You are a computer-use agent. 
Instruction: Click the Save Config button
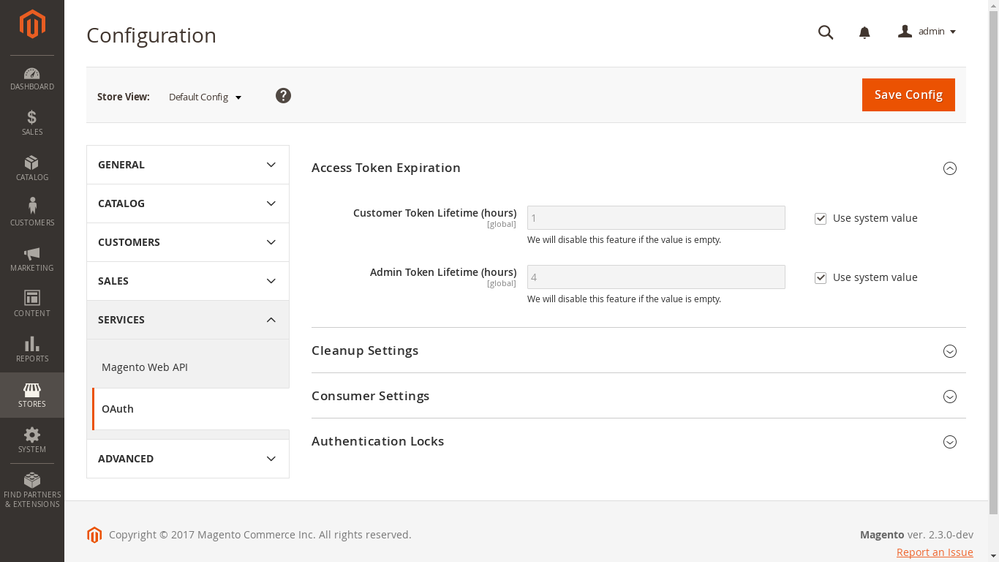pos(908,95)
